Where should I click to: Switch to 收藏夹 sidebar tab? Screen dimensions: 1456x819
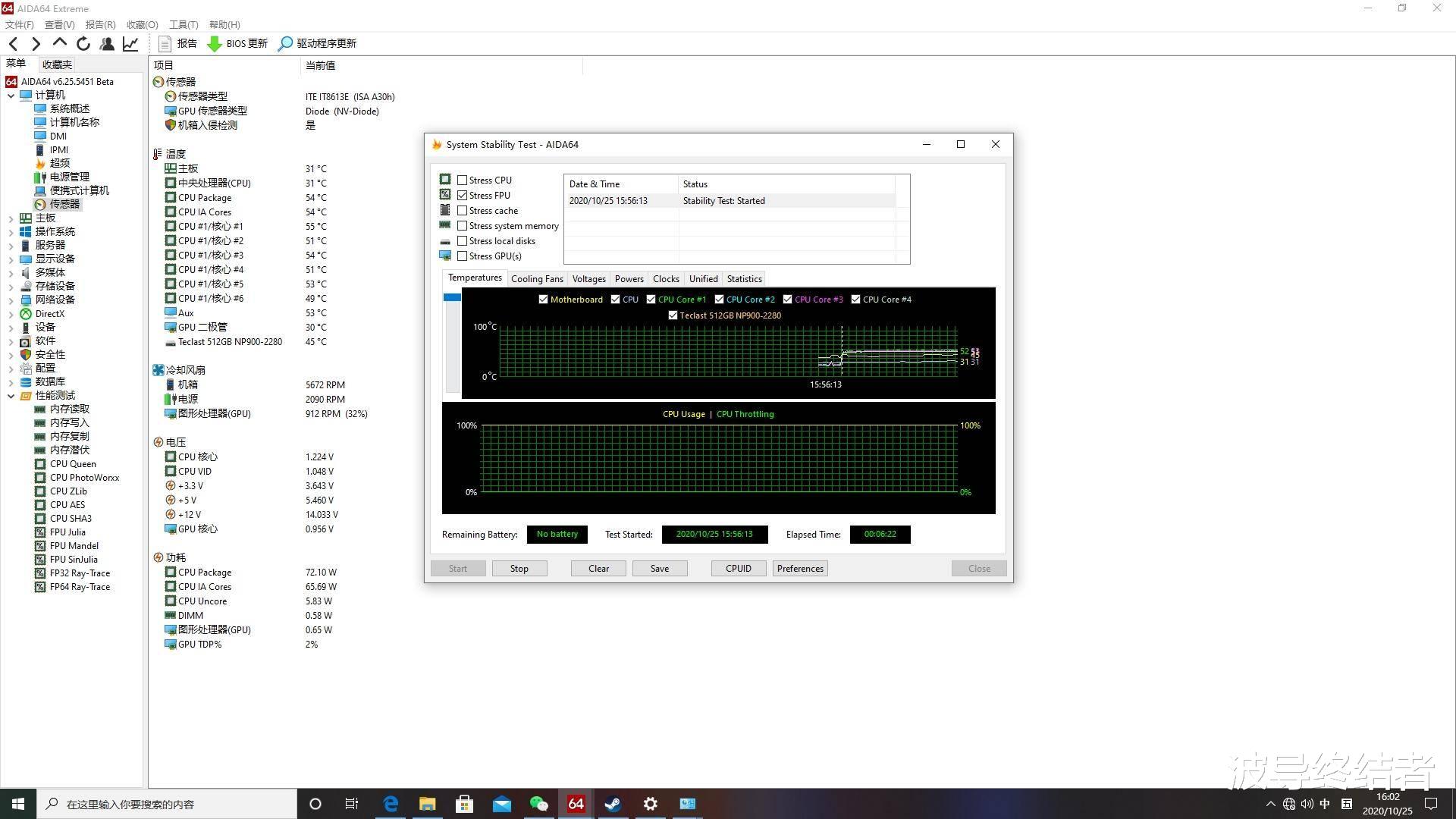click(57, 64)
